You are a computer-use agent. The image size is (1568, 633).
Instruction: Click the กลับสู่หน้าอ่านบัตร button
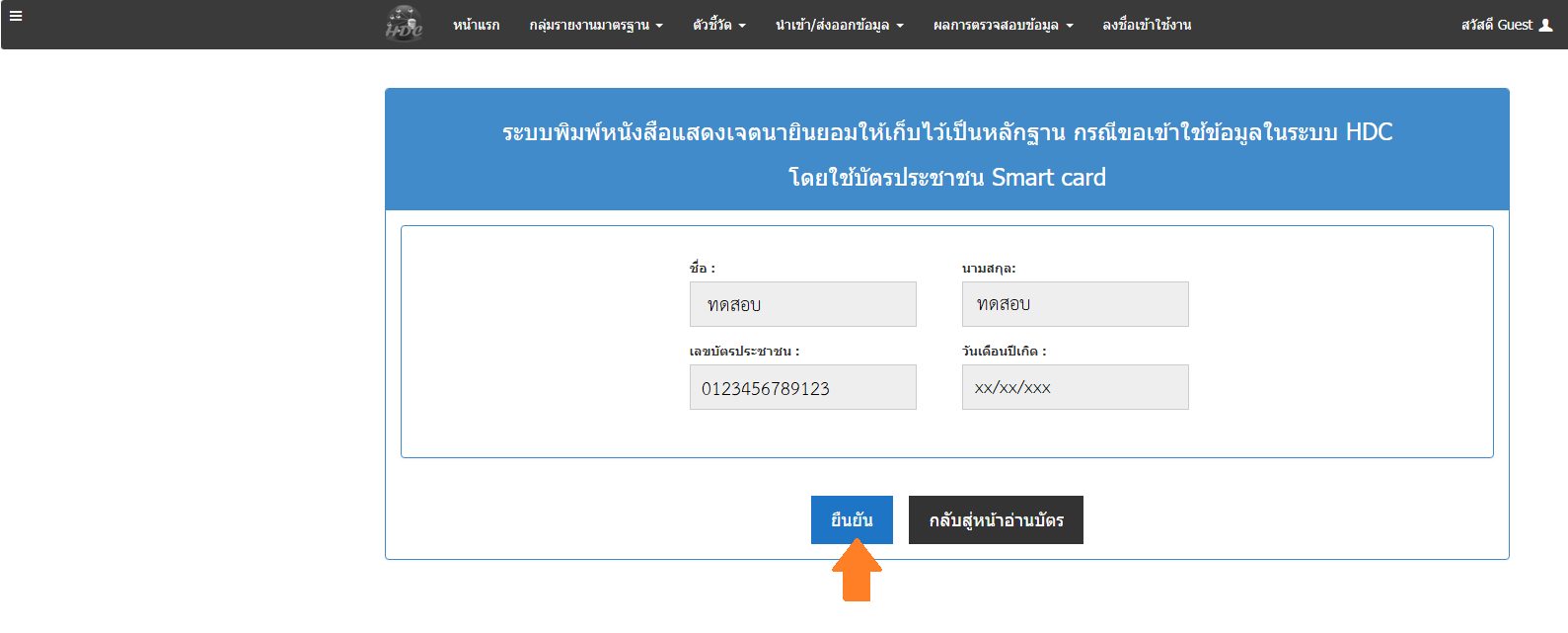[x=996, y=519]
